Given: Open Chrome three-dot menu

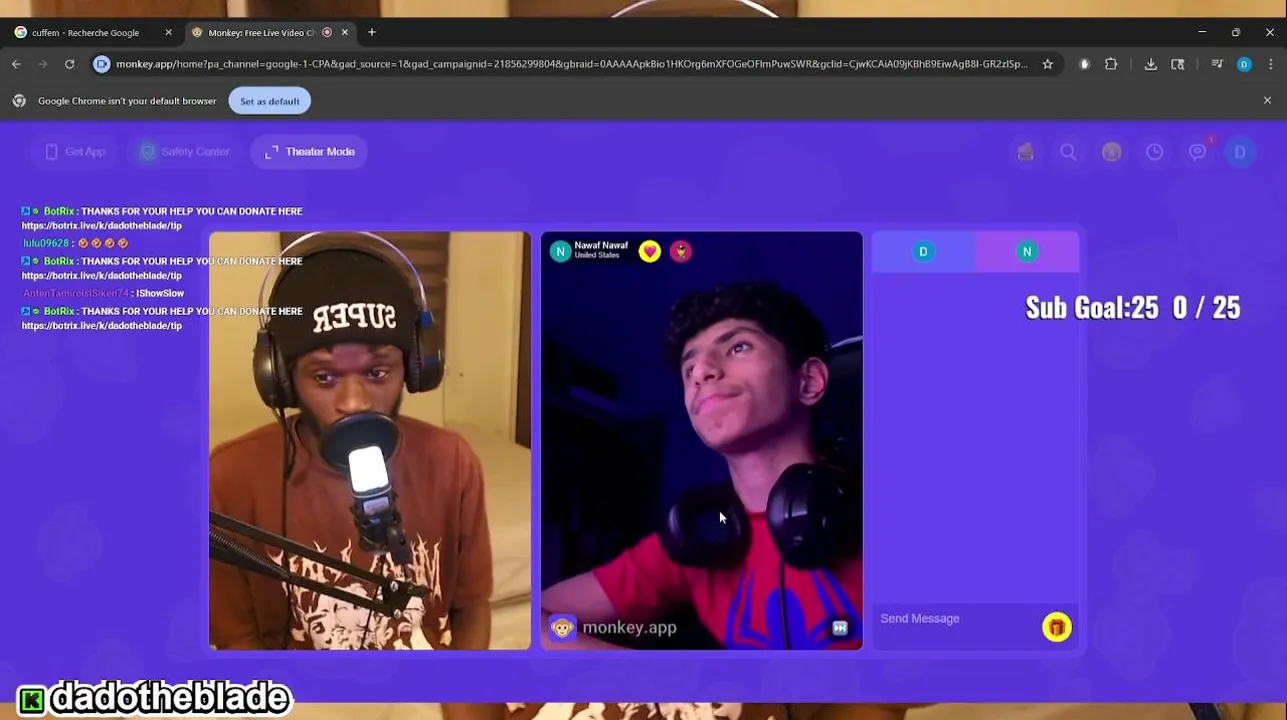Looking at the screenshot, I should pos(1271,64).
